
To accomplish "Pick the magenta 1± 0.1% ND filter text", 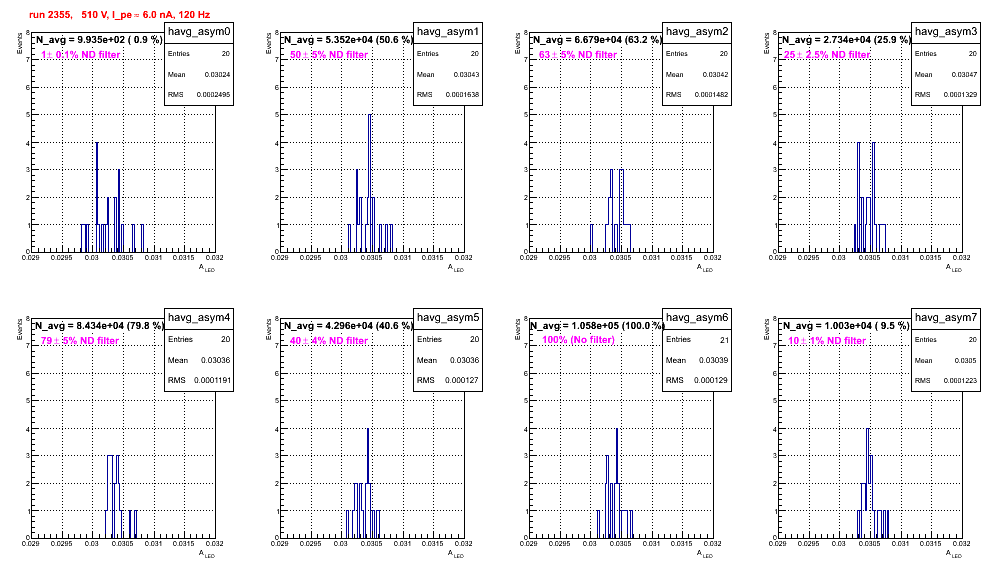I will tap(81, 55).
